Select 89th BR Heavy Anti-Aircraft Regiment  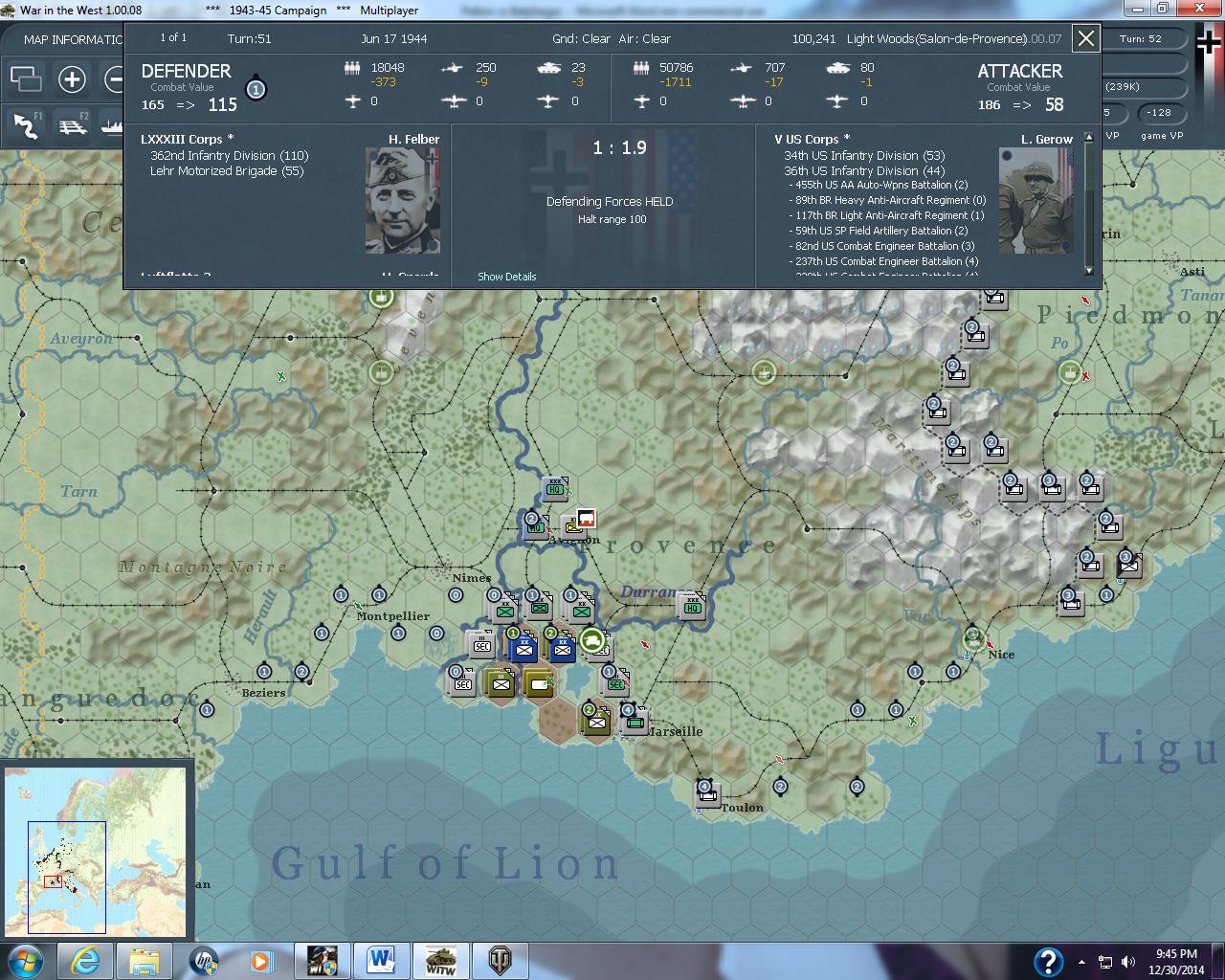pyautogui.click(x=890, y=200)
